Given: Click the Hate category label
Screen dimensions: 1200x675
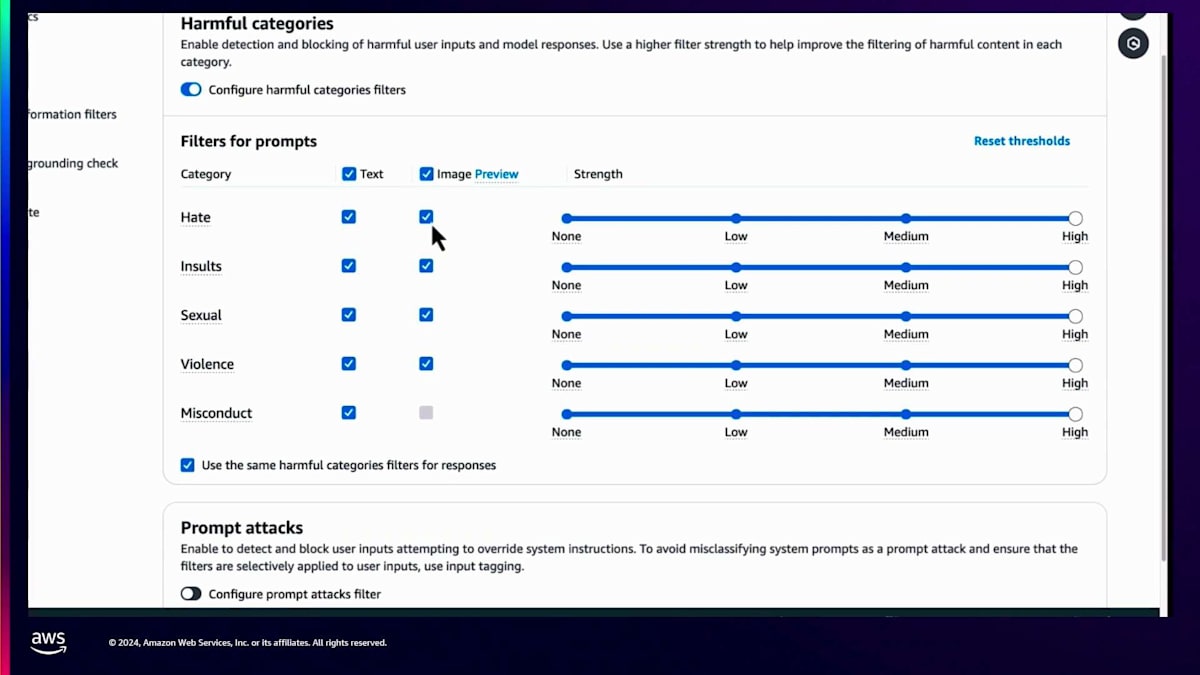Looking at the screenshot, I should 195,217.
